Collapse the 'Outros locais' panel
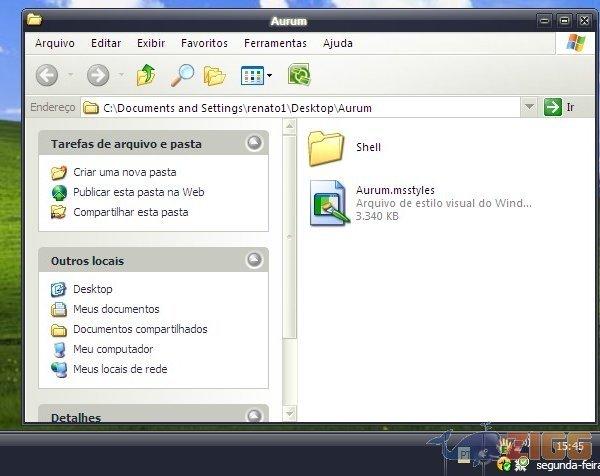Viewport: 600px width, 476px height. click(x=254, y=260)
